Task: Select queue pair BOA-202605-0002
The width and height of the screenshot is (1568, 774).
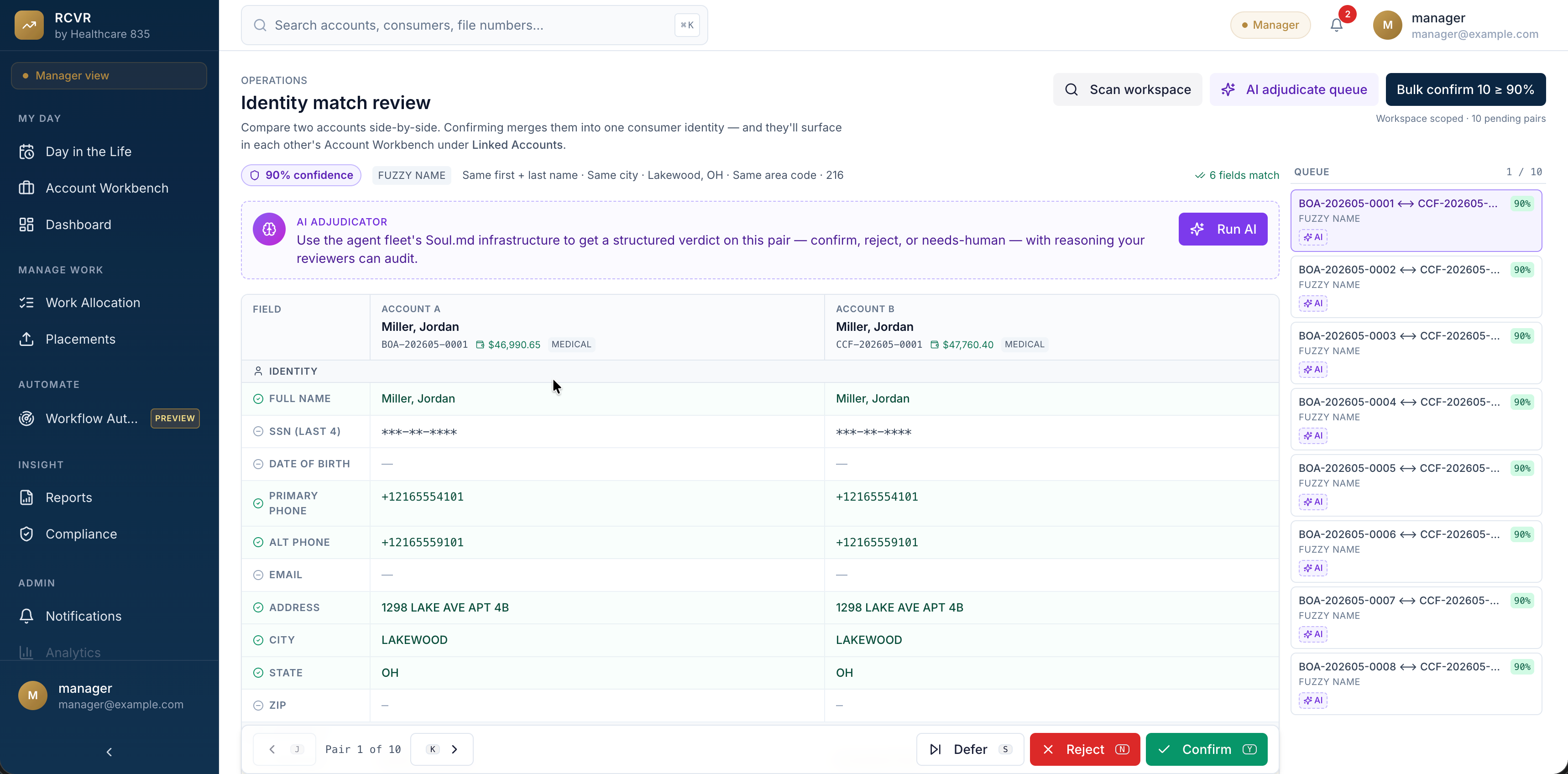Action: click(x=1416, y=287)
